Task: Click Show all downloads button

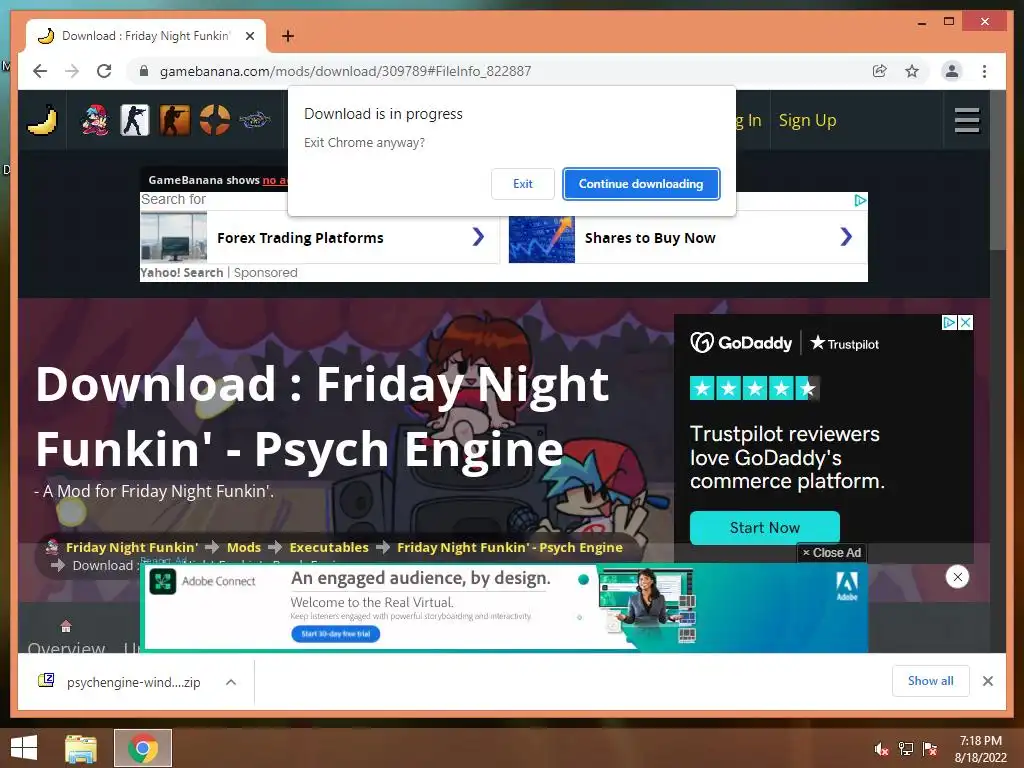Action: tap(931, 681)
